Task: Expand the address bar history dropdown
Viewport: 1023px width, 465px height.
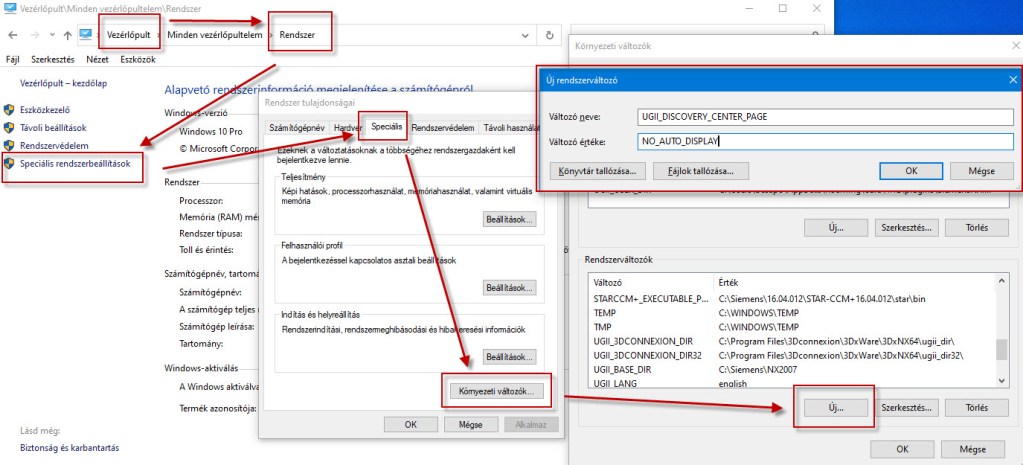Action: tap(526, 35)
